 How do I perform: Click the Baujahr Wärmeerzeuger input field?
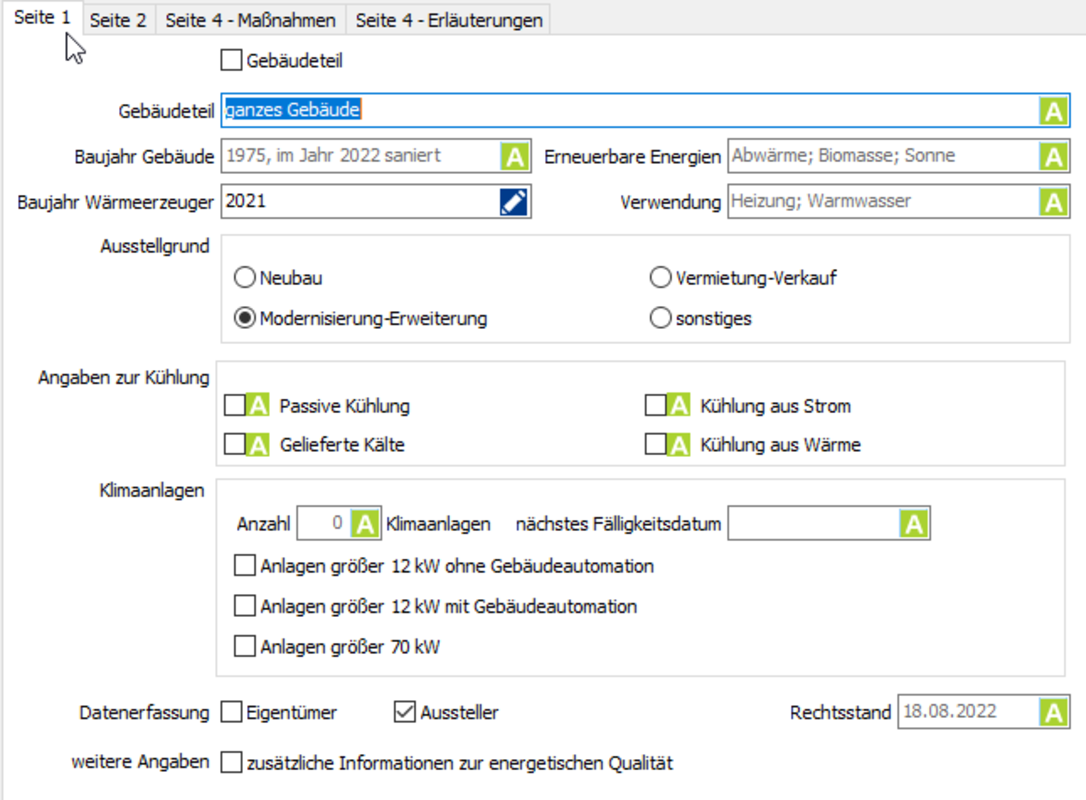[358, 202]
